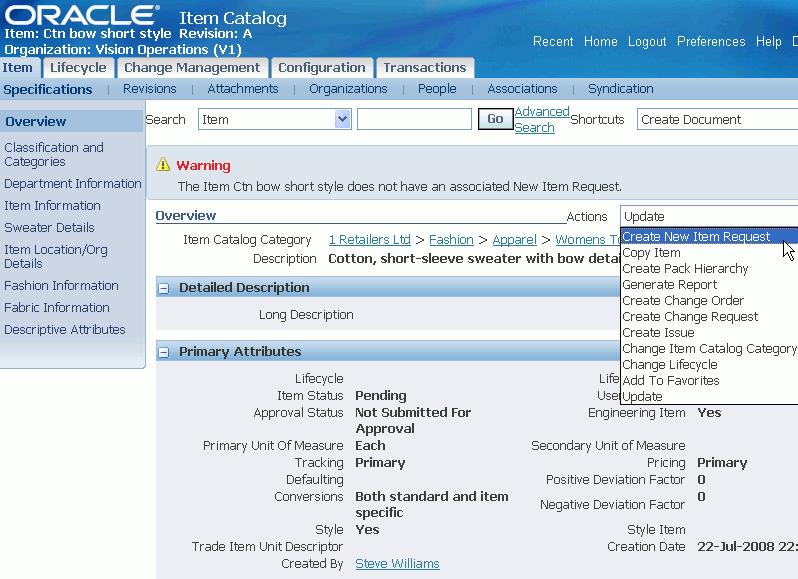Viewport: 798px width, 579px height.
Task: Open the Advanced Search link
Action: 542,120
